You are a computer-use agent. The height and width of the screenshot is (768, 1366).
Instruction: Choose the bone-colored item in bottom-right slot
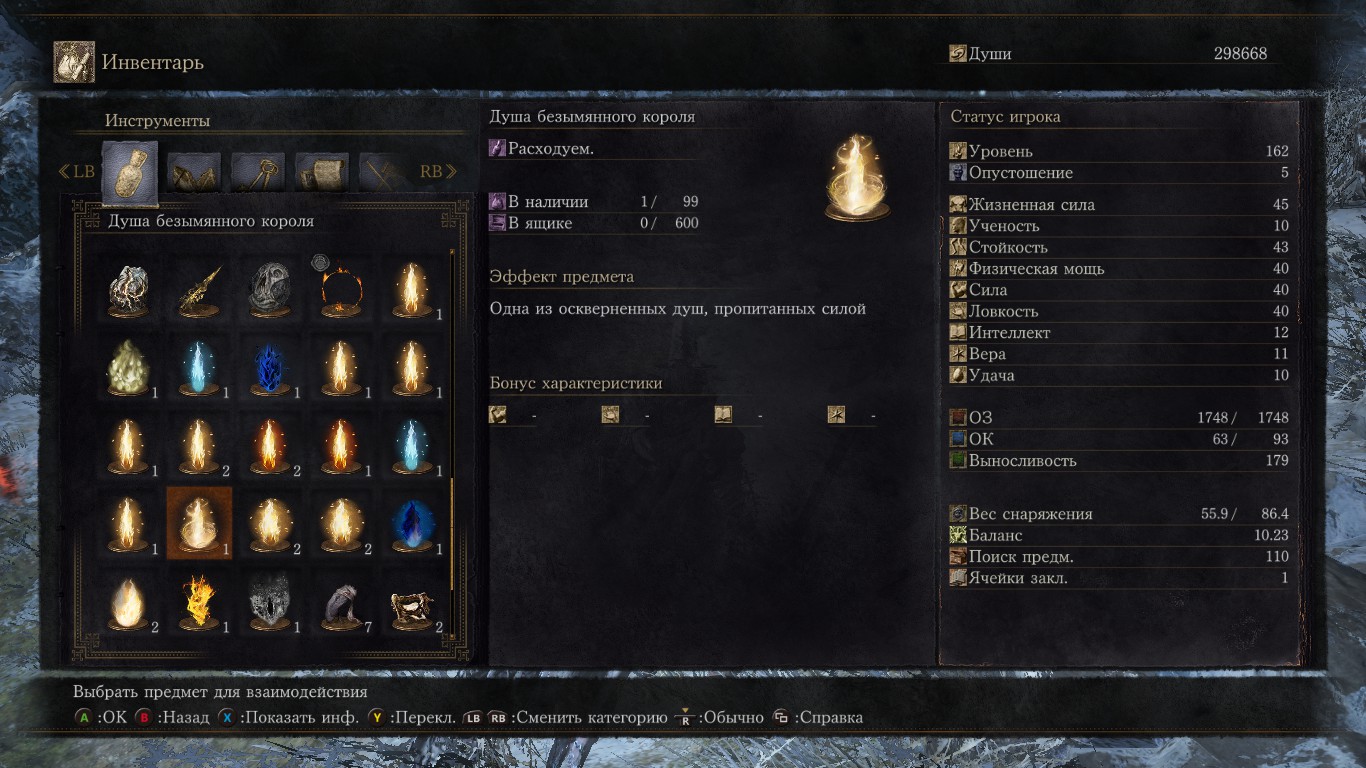click(411, 600)
